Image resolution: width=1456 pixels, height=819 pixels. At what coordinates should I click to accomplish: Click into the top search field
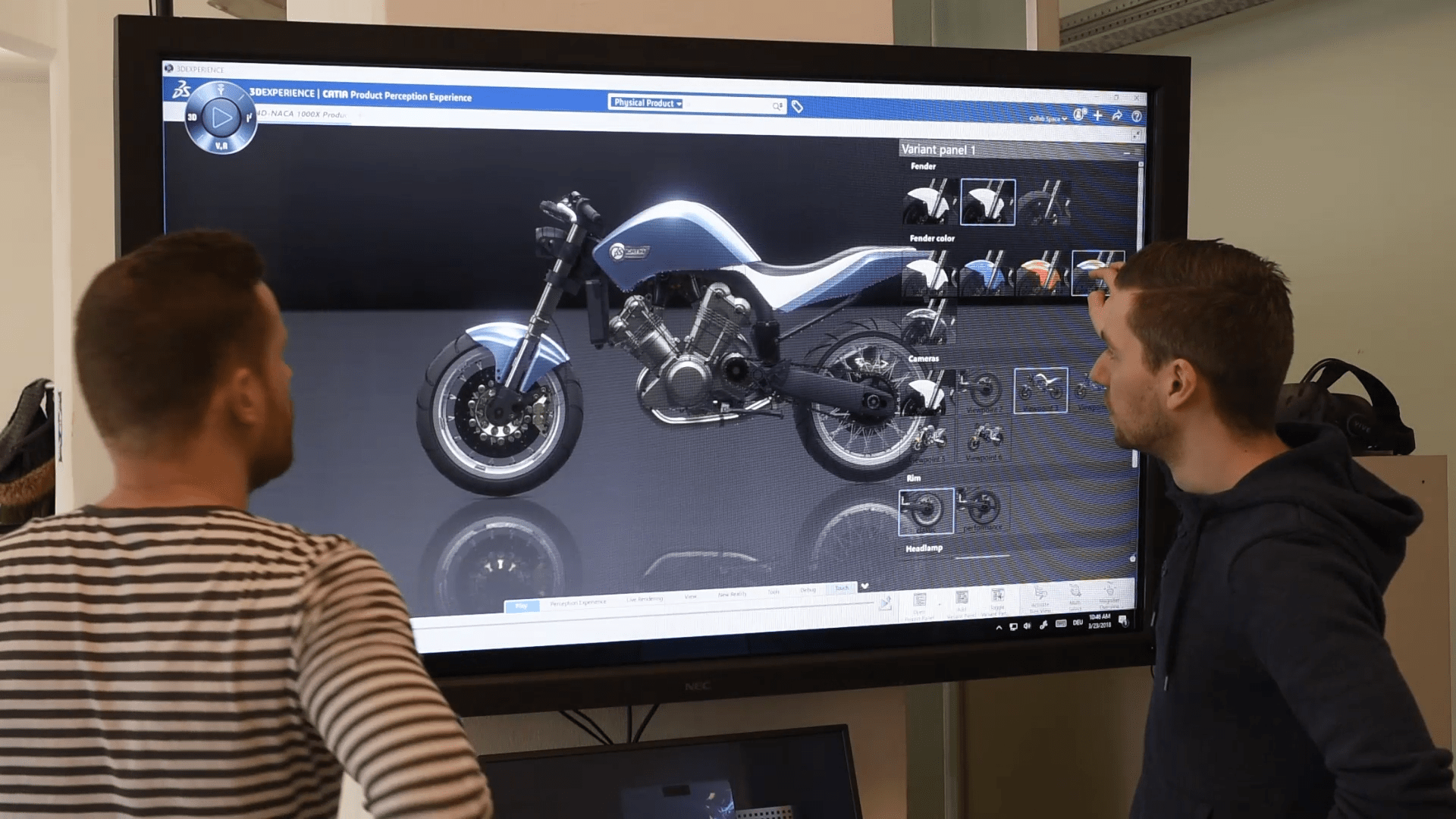[x=726, y=105]
